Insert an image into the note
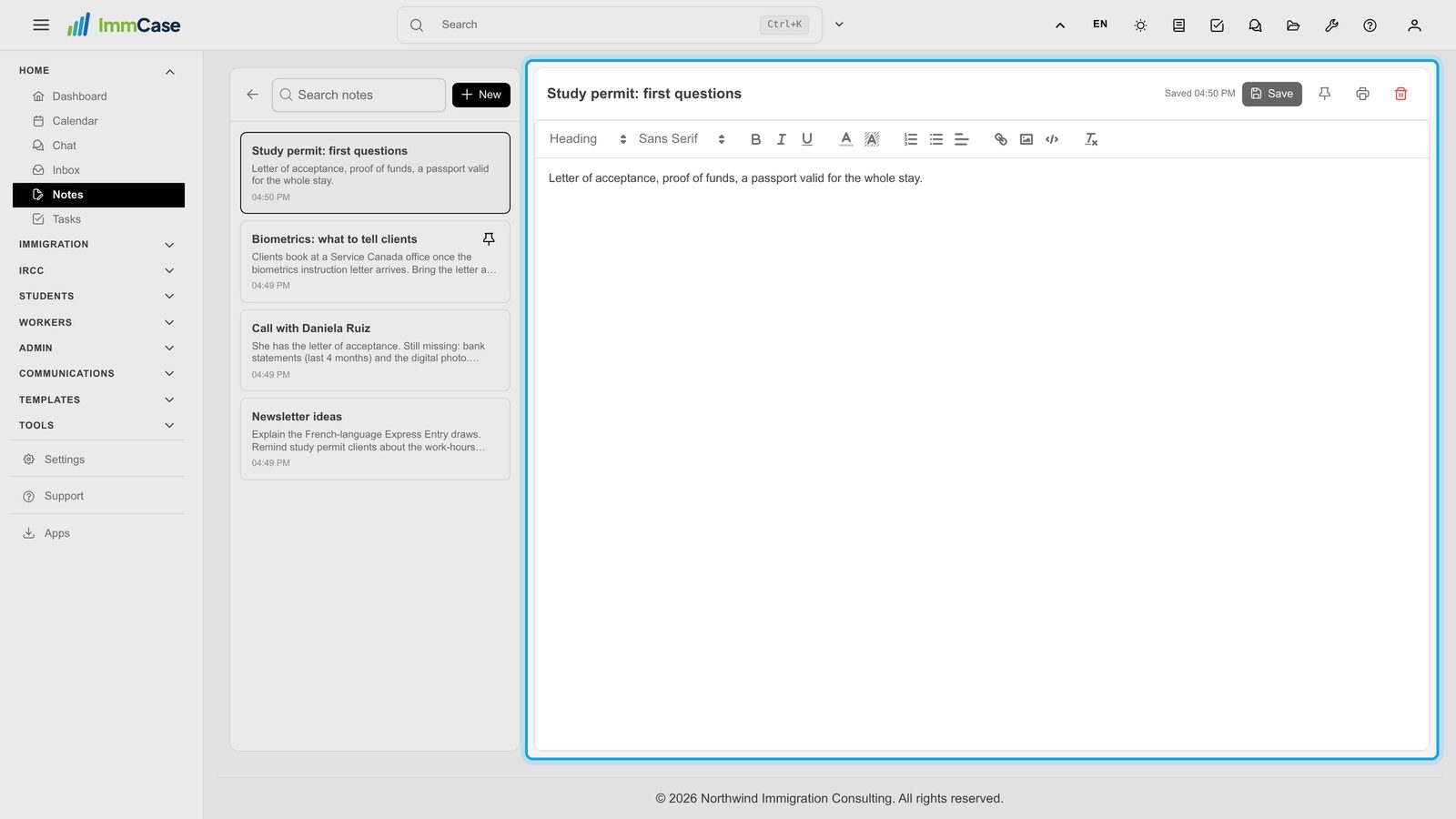This screenshot has height=819, width=1456. [1026, 139]
